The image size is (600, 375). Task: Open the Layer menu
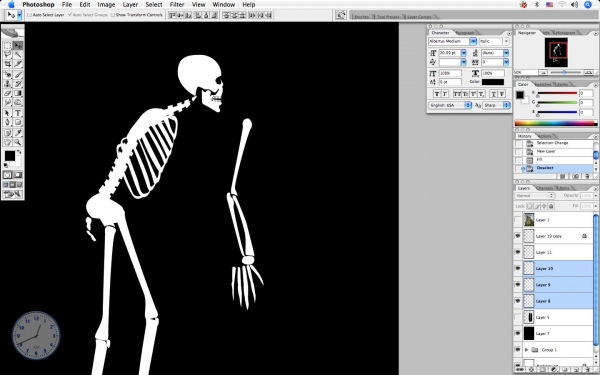130,5
